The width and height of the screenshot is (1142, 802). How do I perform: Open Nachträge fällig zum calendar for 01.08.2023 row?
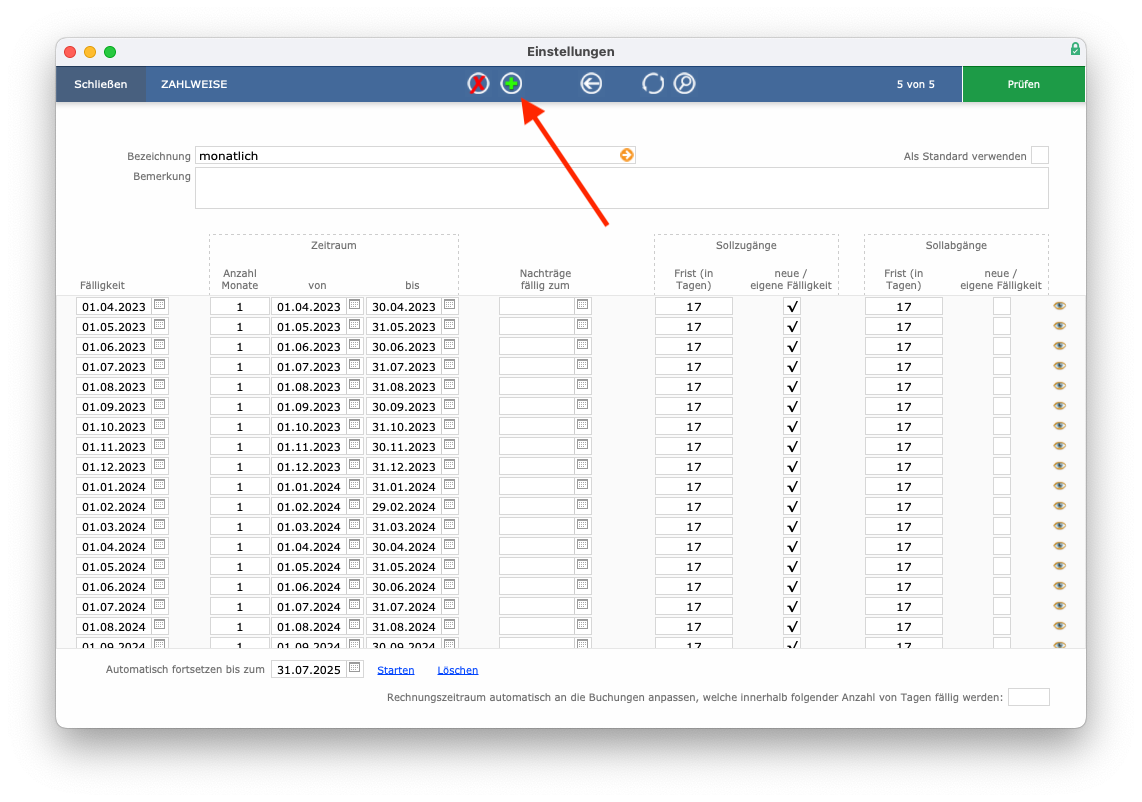click(583, 385)
